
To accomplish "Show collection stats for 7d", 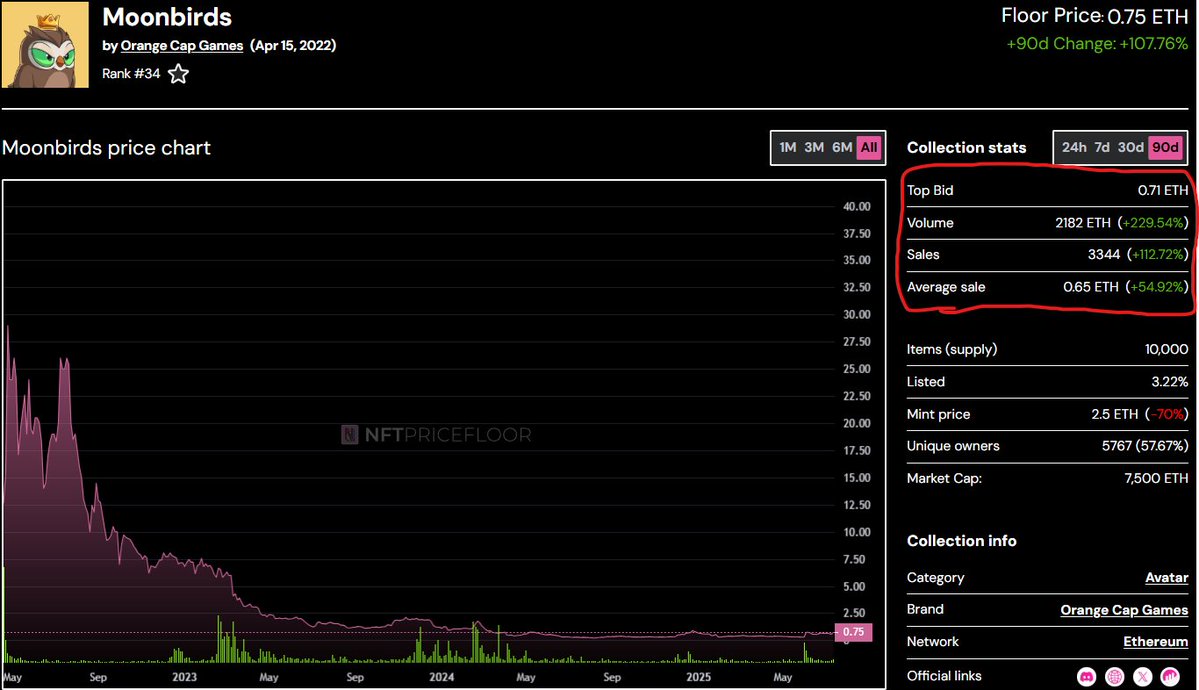I will (1102, 148).
